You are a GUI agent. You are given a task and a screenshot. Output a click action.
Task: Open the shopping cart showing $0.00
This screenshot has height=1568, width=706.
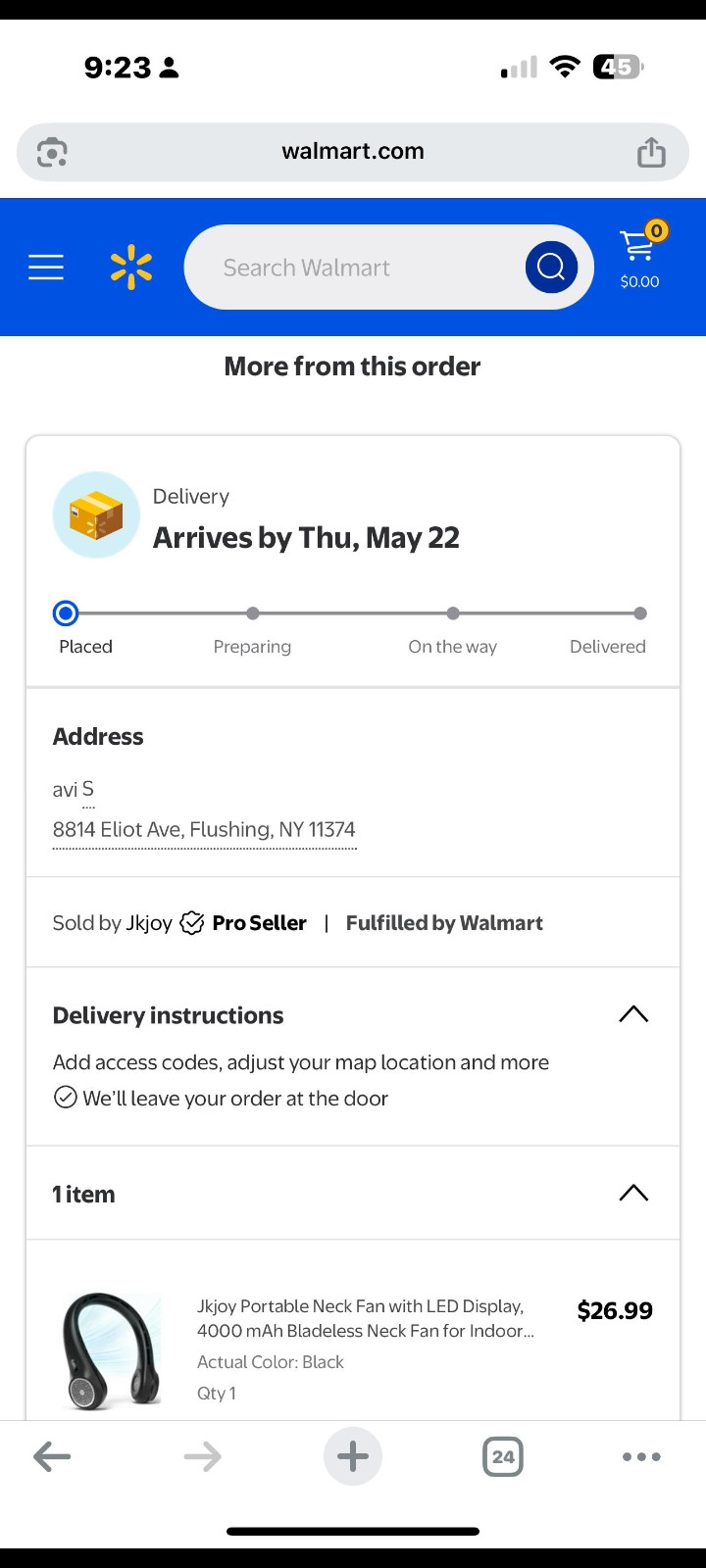point(640,256)
